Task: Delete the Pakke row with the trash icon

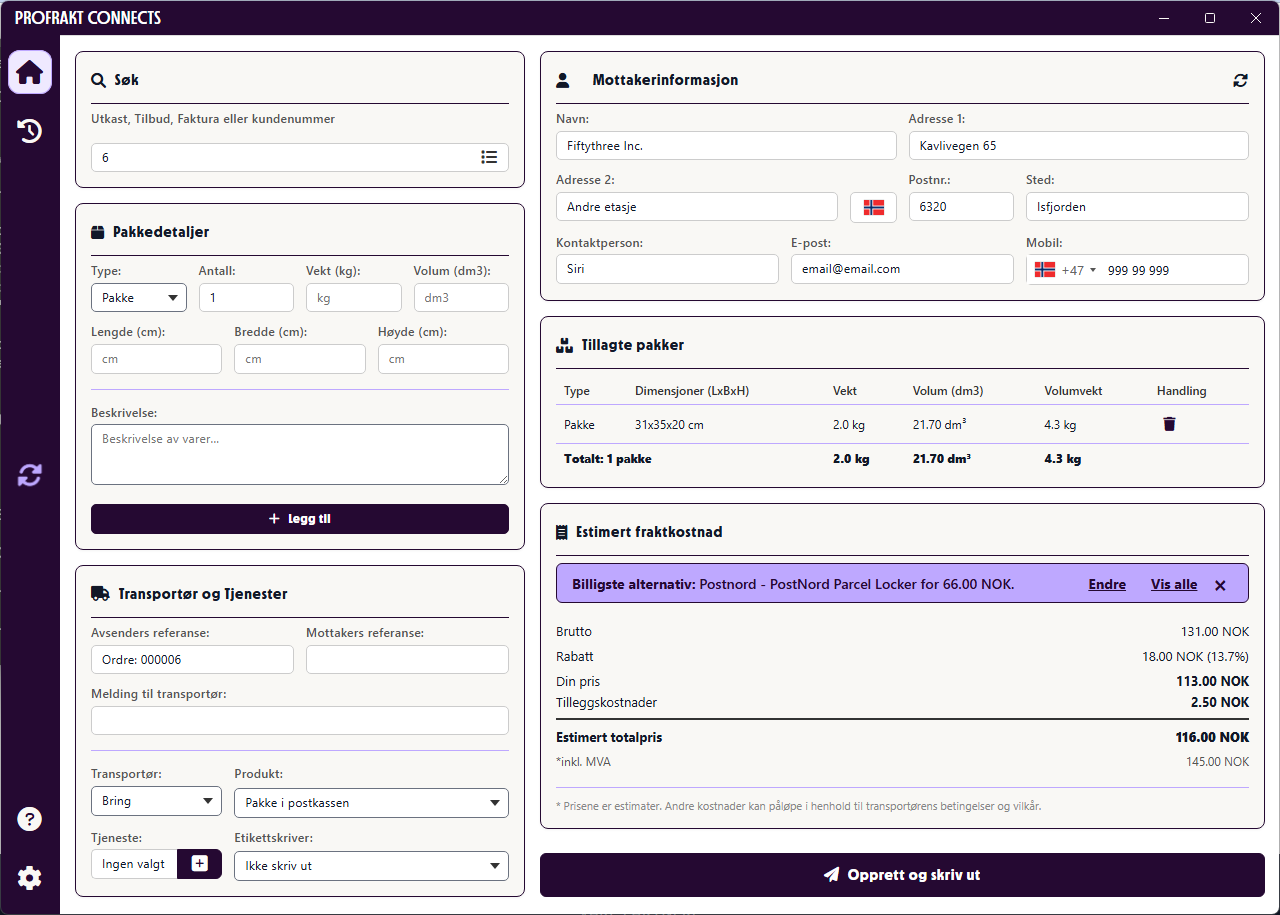Action: 1169,423
